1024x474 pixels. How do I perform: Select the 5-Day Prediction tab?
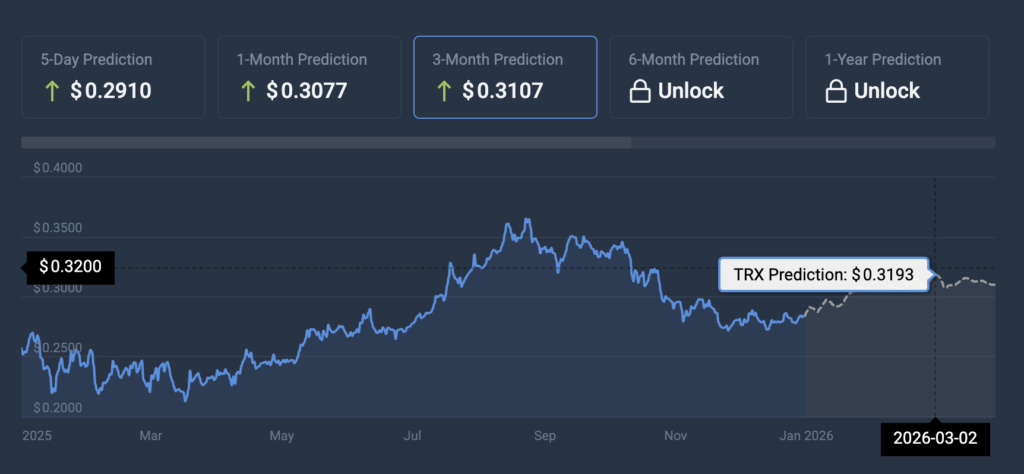tap(113, 77)
